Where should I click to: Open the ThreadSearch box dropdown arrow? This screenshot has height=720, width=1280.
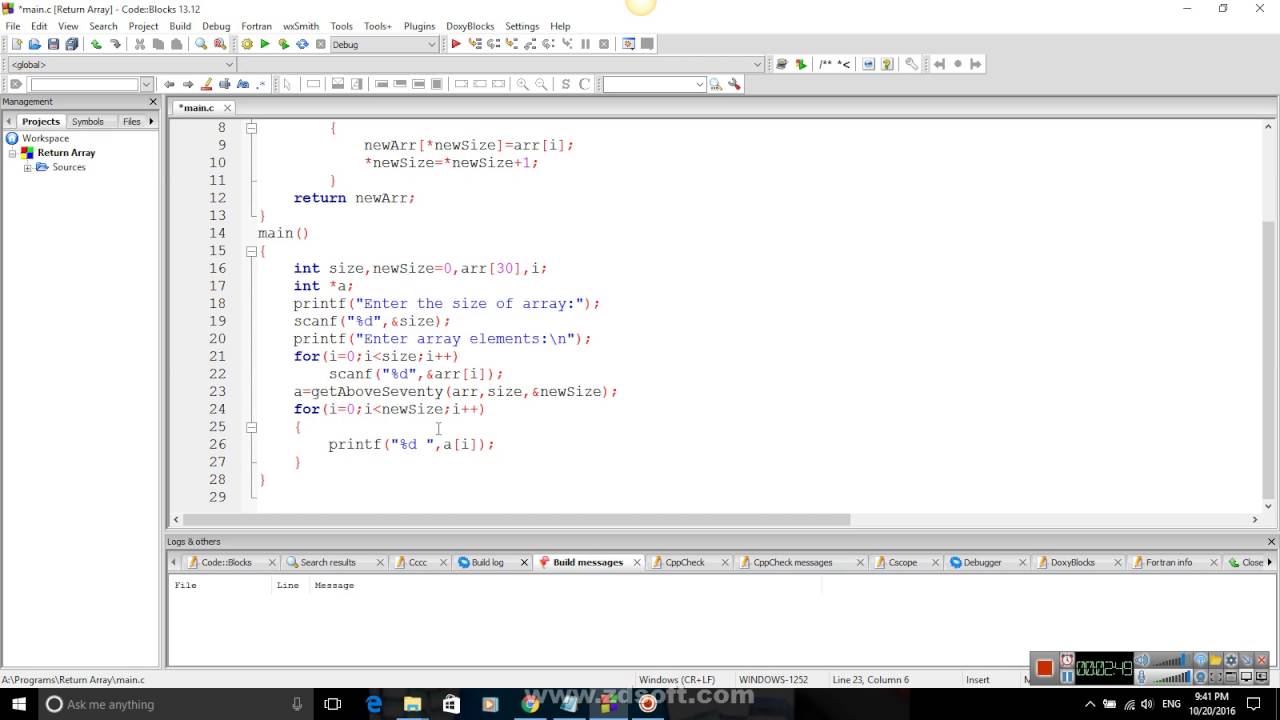tap(700, 84)
